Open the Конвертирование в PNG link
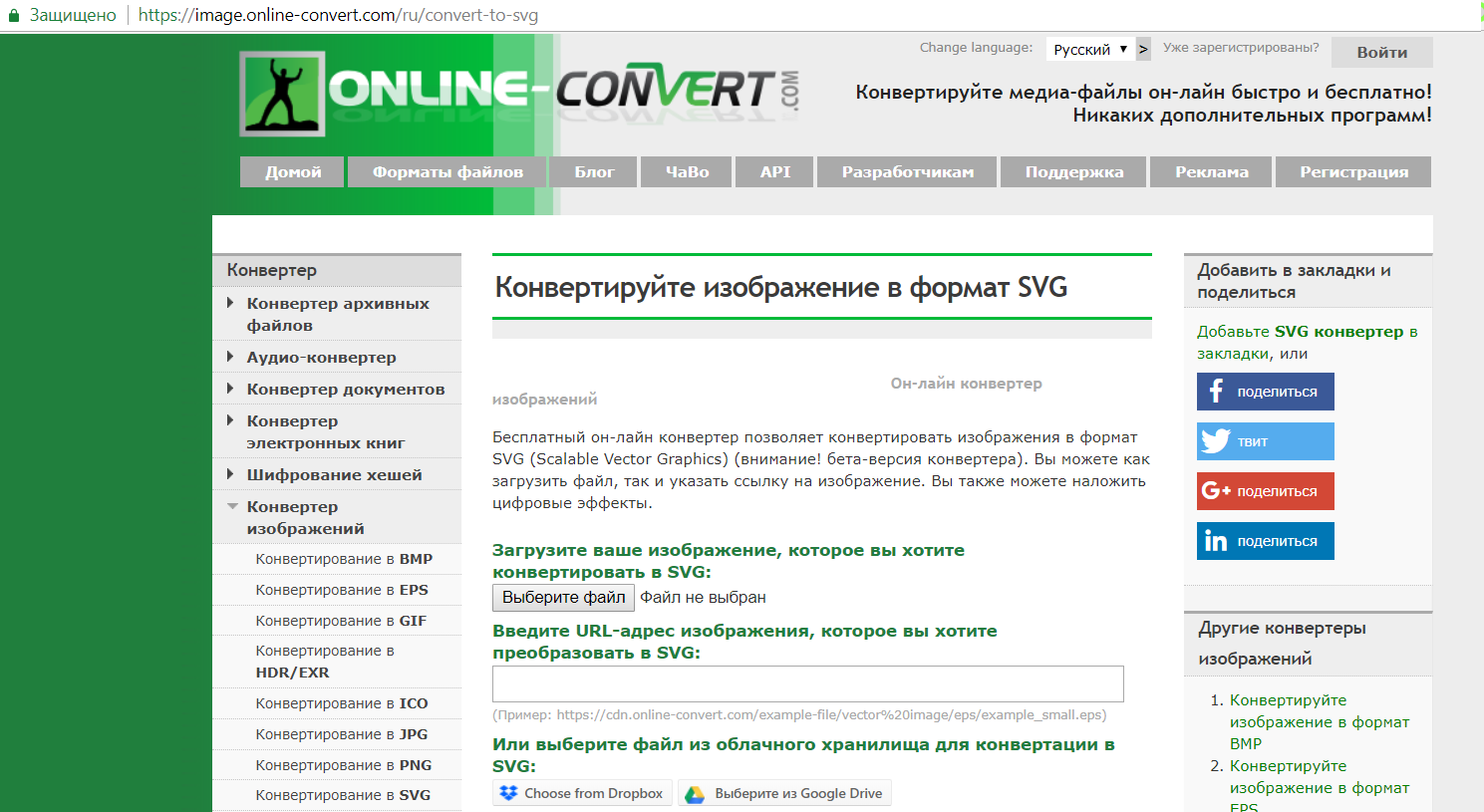 343,765
